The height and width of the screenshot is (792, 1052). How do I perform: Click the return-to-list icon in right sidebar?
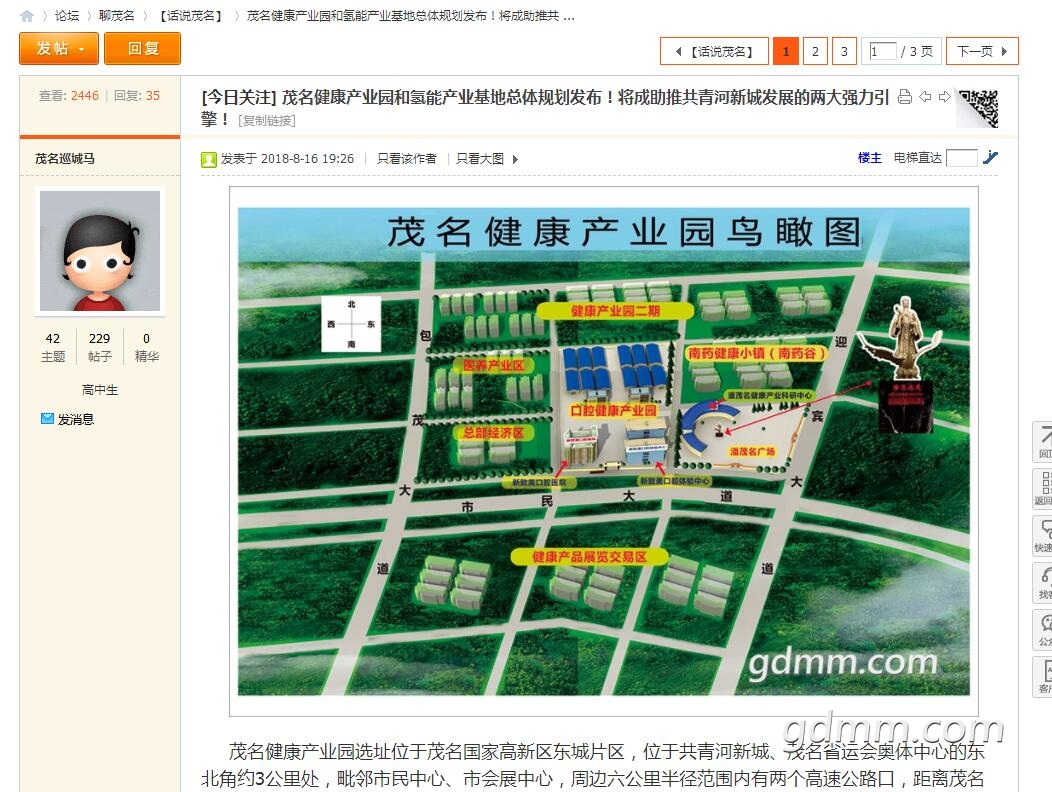(1043, 489)
